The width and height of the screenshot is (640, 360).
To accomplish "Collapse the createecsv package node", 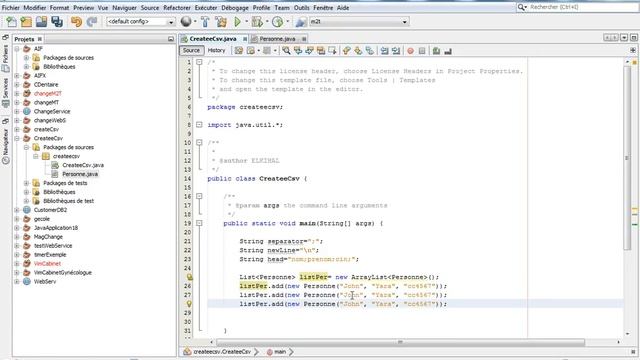I will [36, 156].
